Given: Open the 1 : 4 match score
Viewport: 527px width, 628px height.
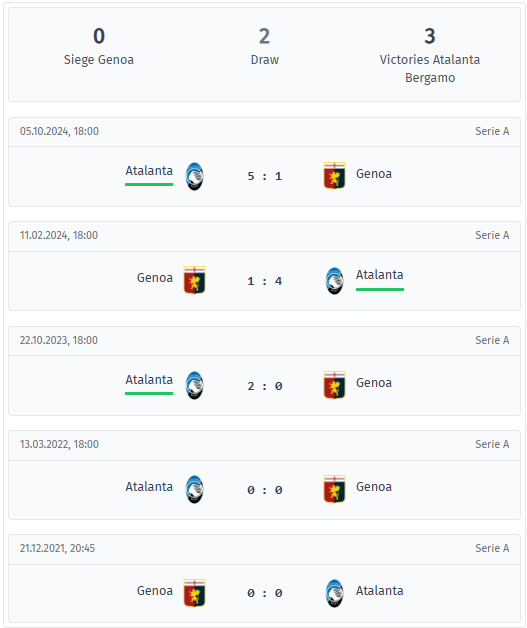Looking at the screenshot, I should pyautogui.click(x=265, y=281).
